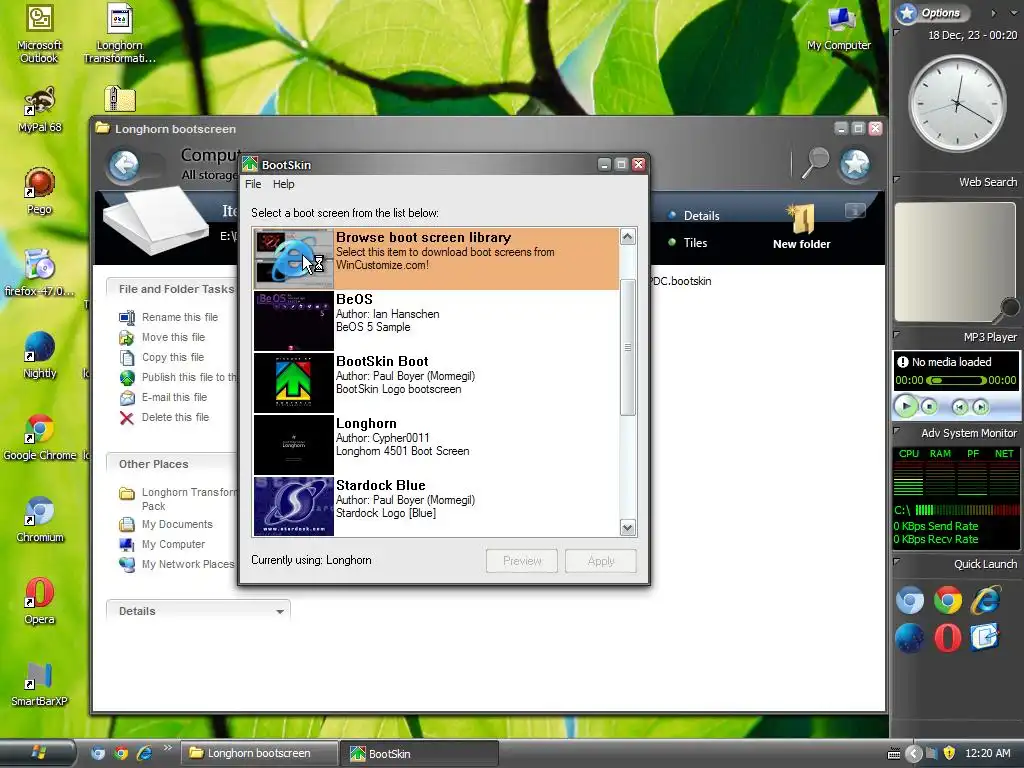The height and width of the screenshot is (768, 1024).
Task: Click the magnifier search icon in explorer window
Action: [815, 162]
